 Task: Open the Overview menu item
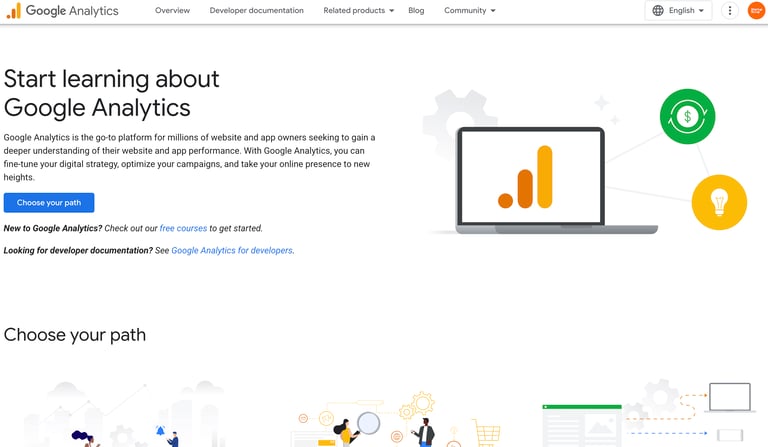pyautogui.click(x=172, y=10)
